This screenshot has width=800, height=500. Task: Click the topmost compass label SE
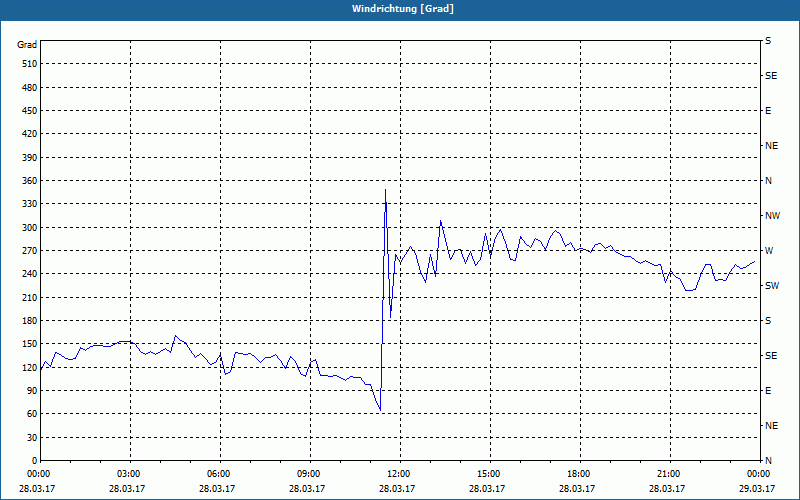[x=771, y=76]
